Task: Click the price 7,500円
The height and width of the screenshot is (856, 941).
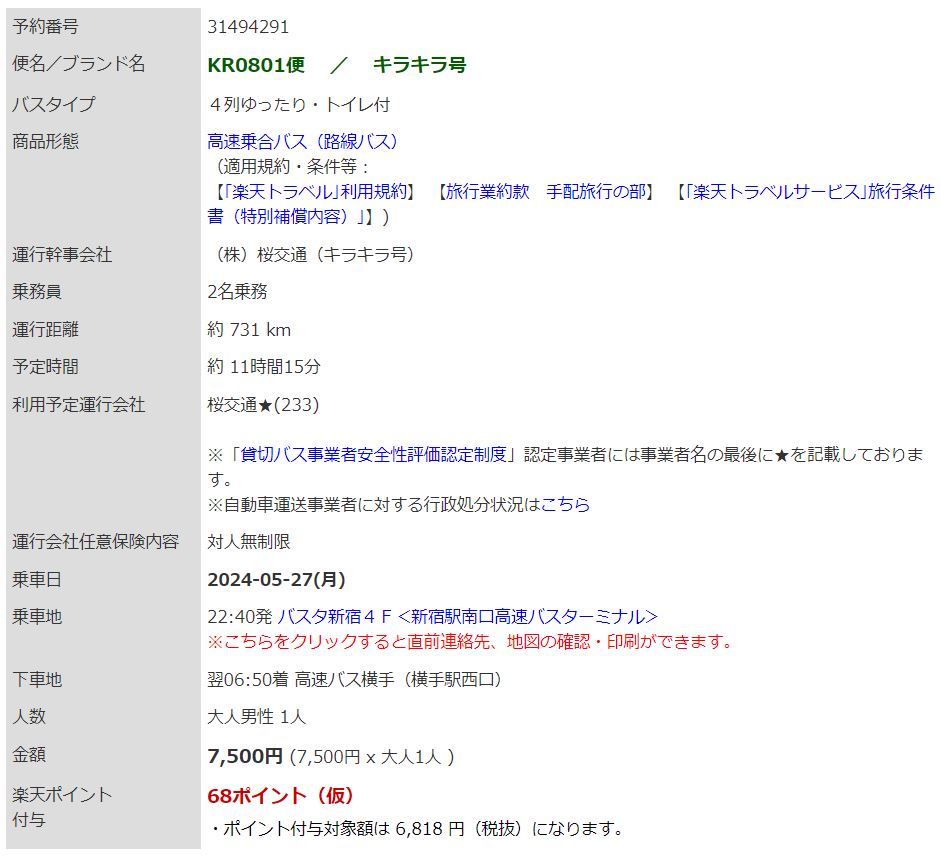Action: (245, 756)
